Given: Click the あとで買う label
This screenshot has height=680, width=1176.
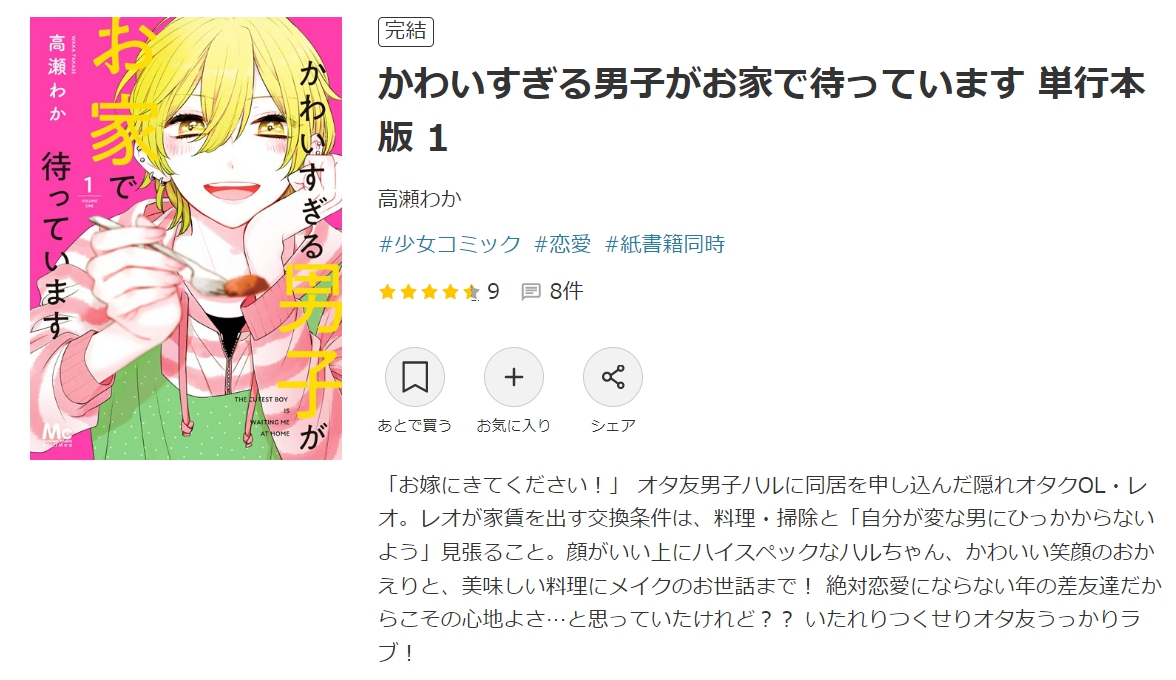Looking at the screenshot, I should (415, 426).
